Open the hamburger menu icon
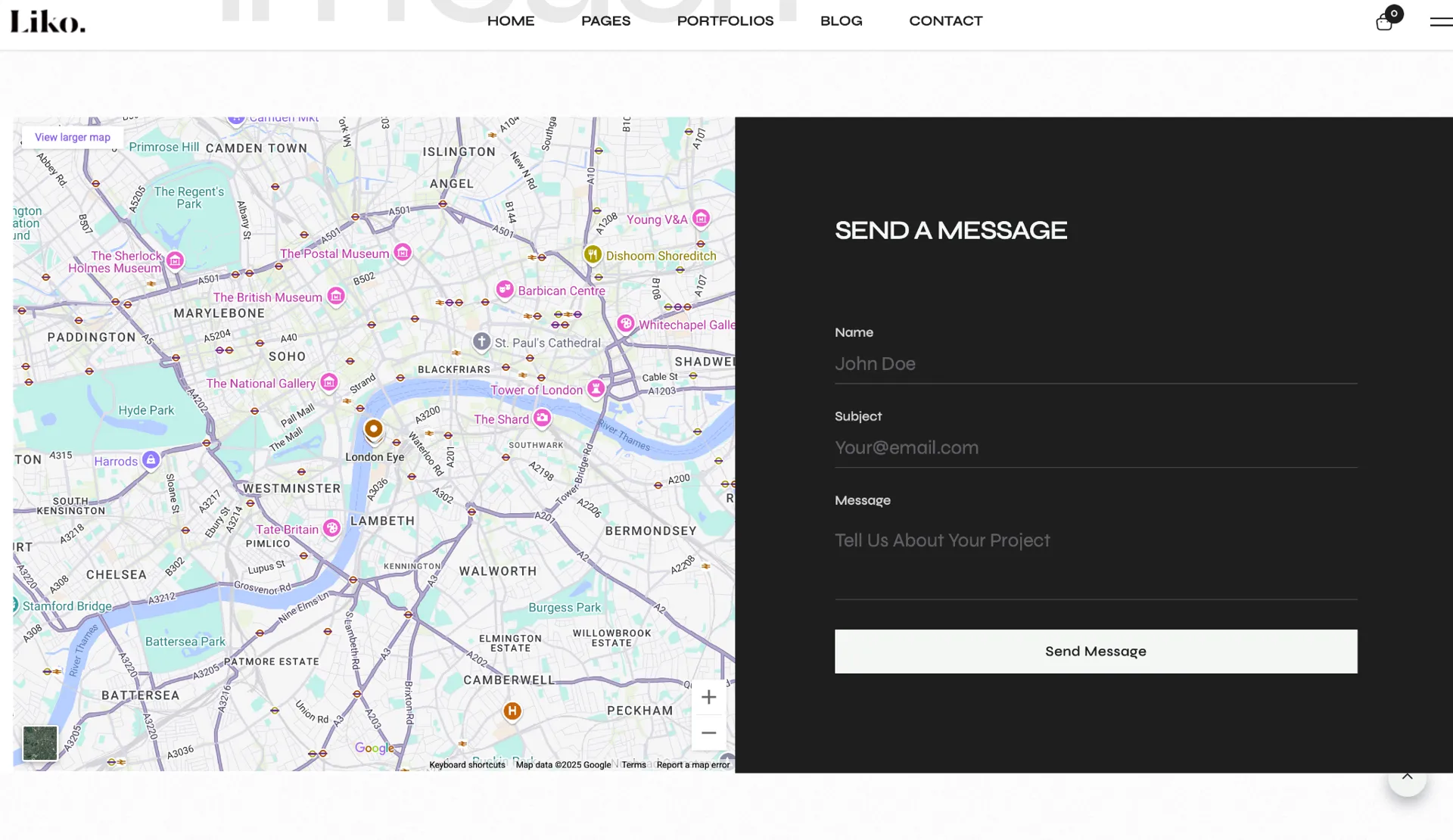This screenshot has width=1453, height=840. tap(1440, 22)
